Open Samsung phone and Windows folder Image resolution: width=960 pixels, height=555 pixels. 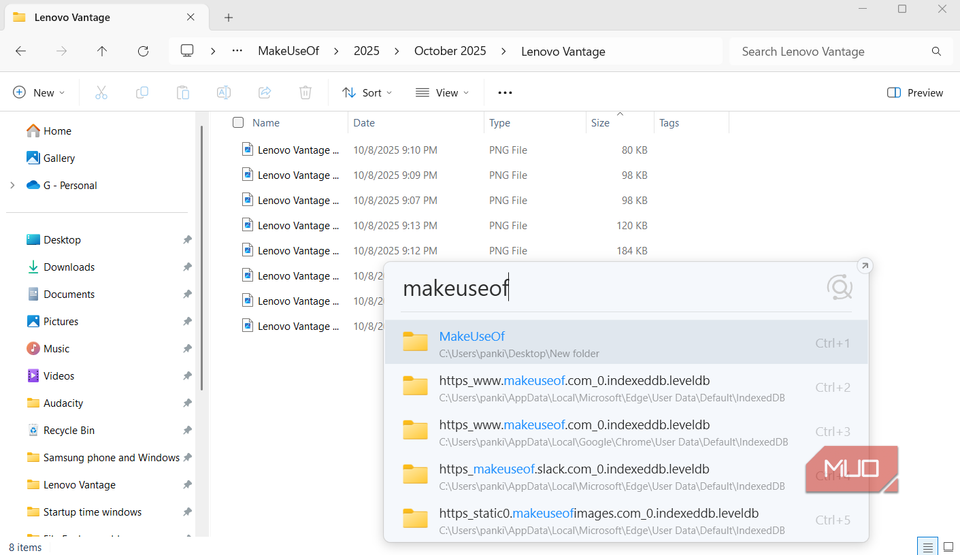pos(103,458)
